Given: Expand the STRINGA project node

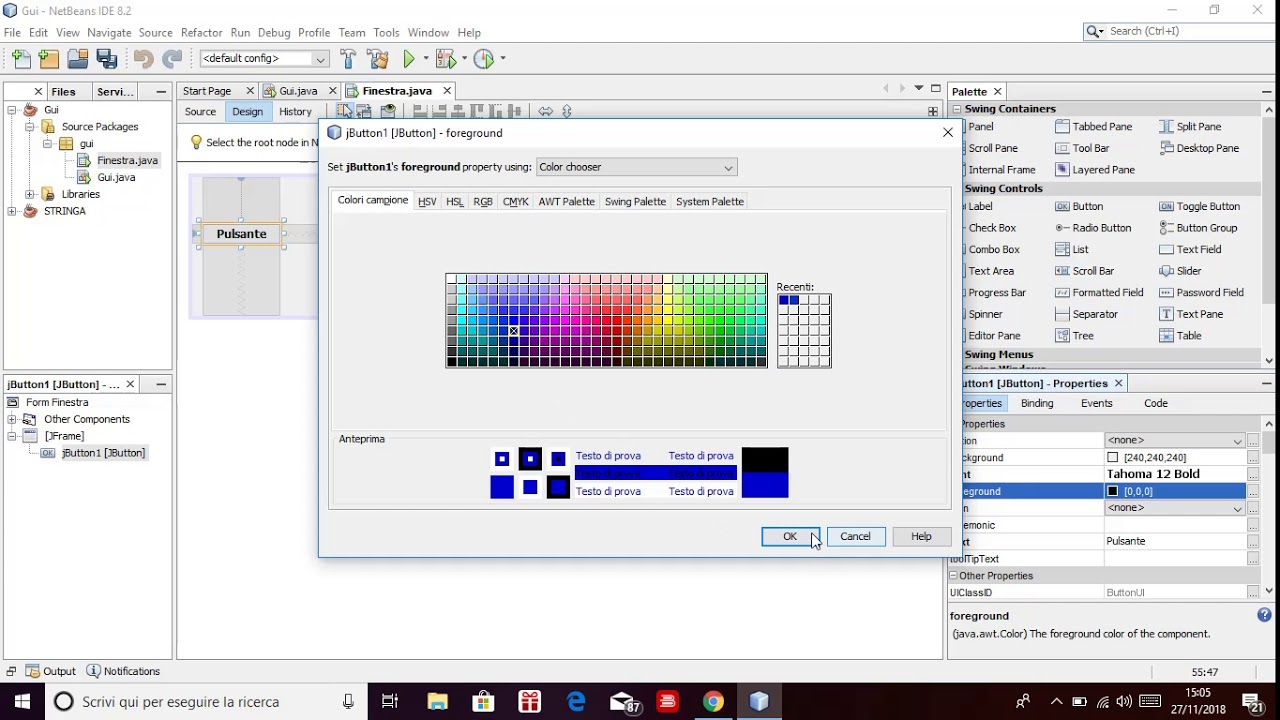Looking at the screenshot, I should click(x=12, y=211).
